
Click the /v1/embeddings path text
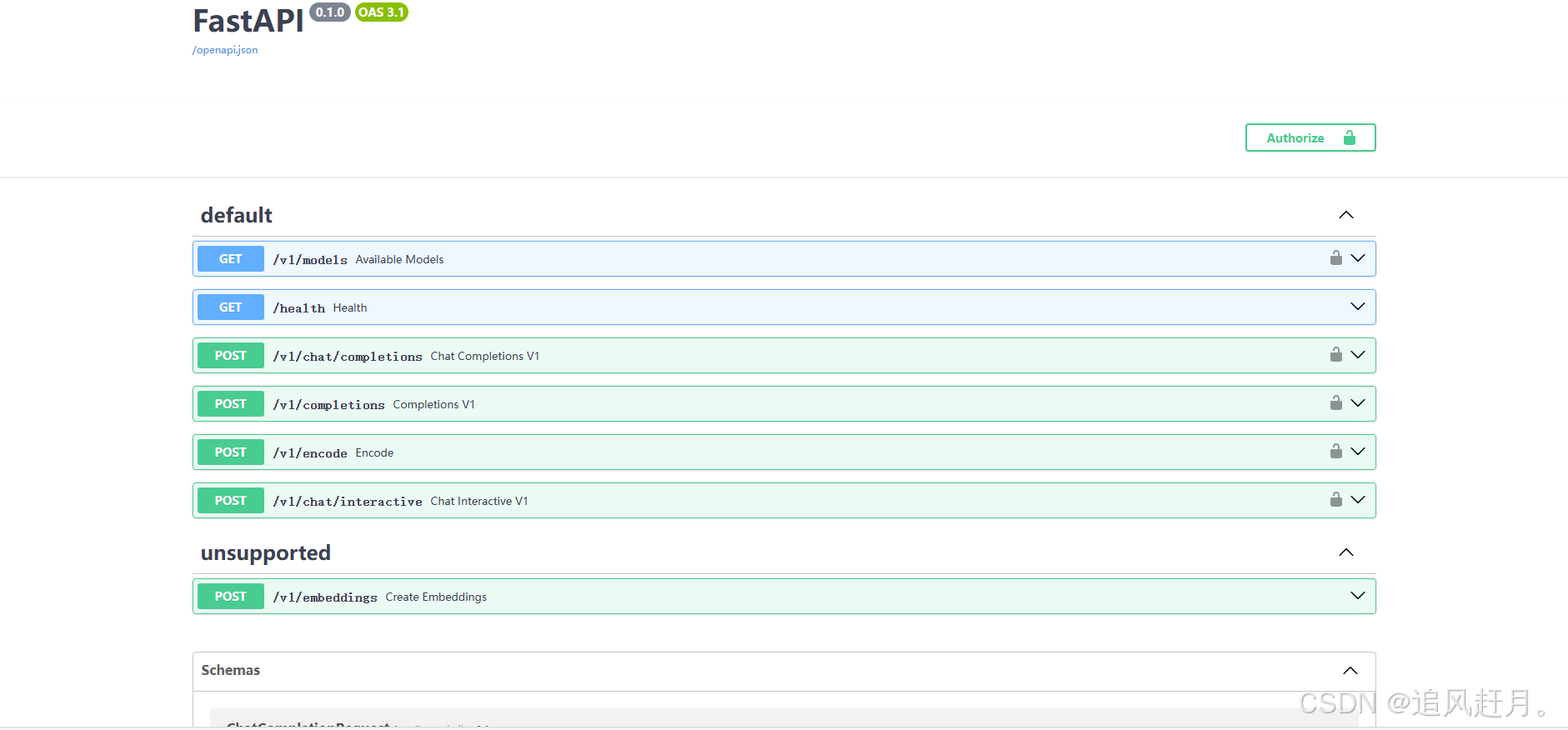point(325,597)
